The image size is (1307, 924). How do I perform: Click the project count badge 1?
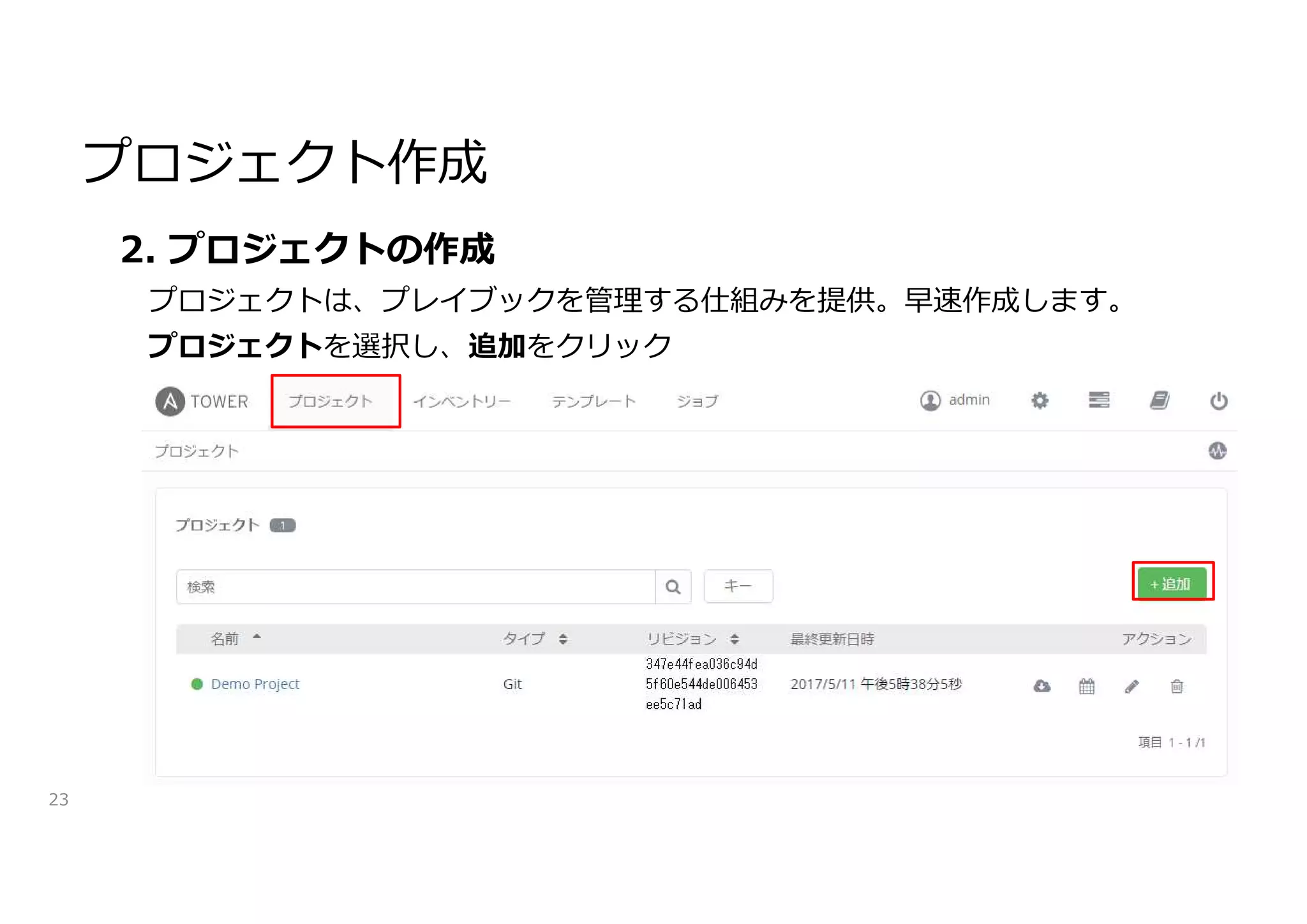click(282, 525)
